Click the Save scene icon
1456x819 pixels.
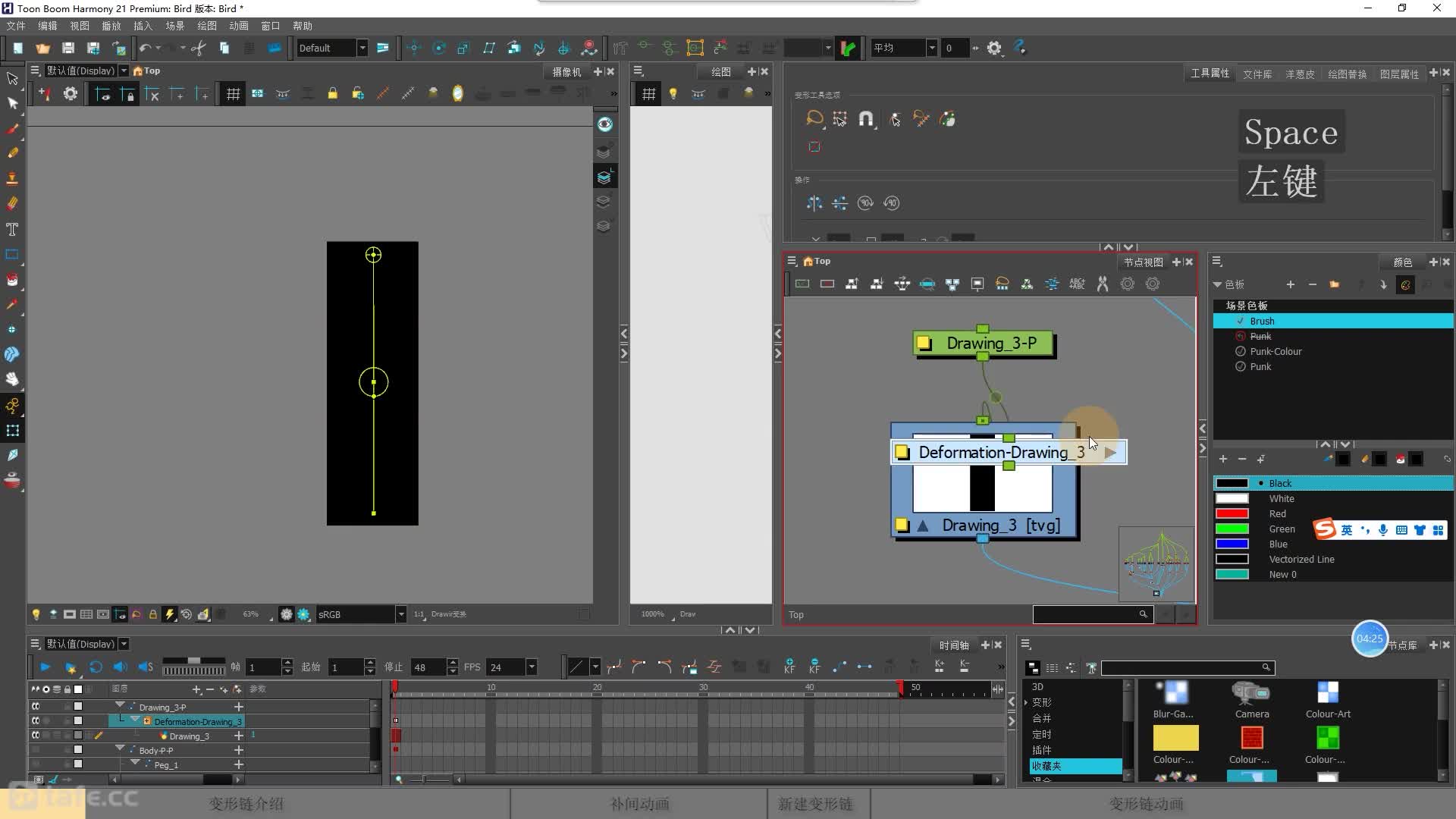68,48
